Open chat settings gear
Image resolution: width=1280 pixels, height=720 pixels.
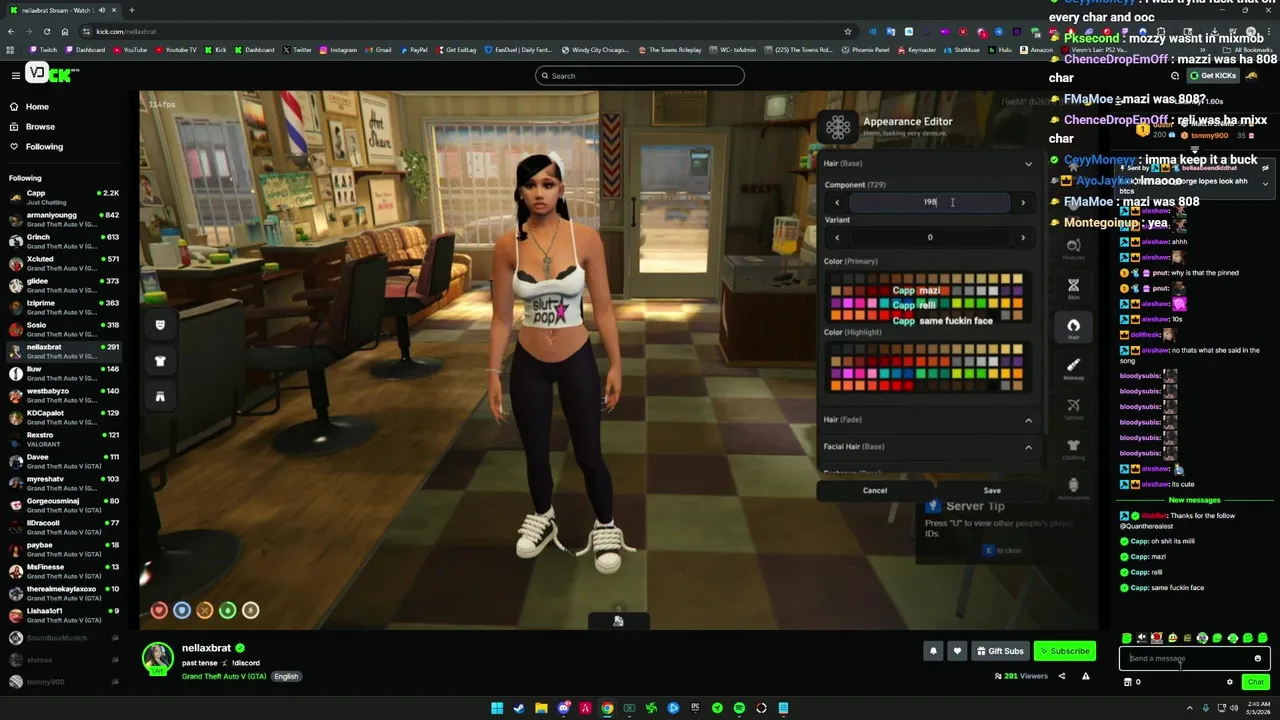click(x=1230, y=682)
